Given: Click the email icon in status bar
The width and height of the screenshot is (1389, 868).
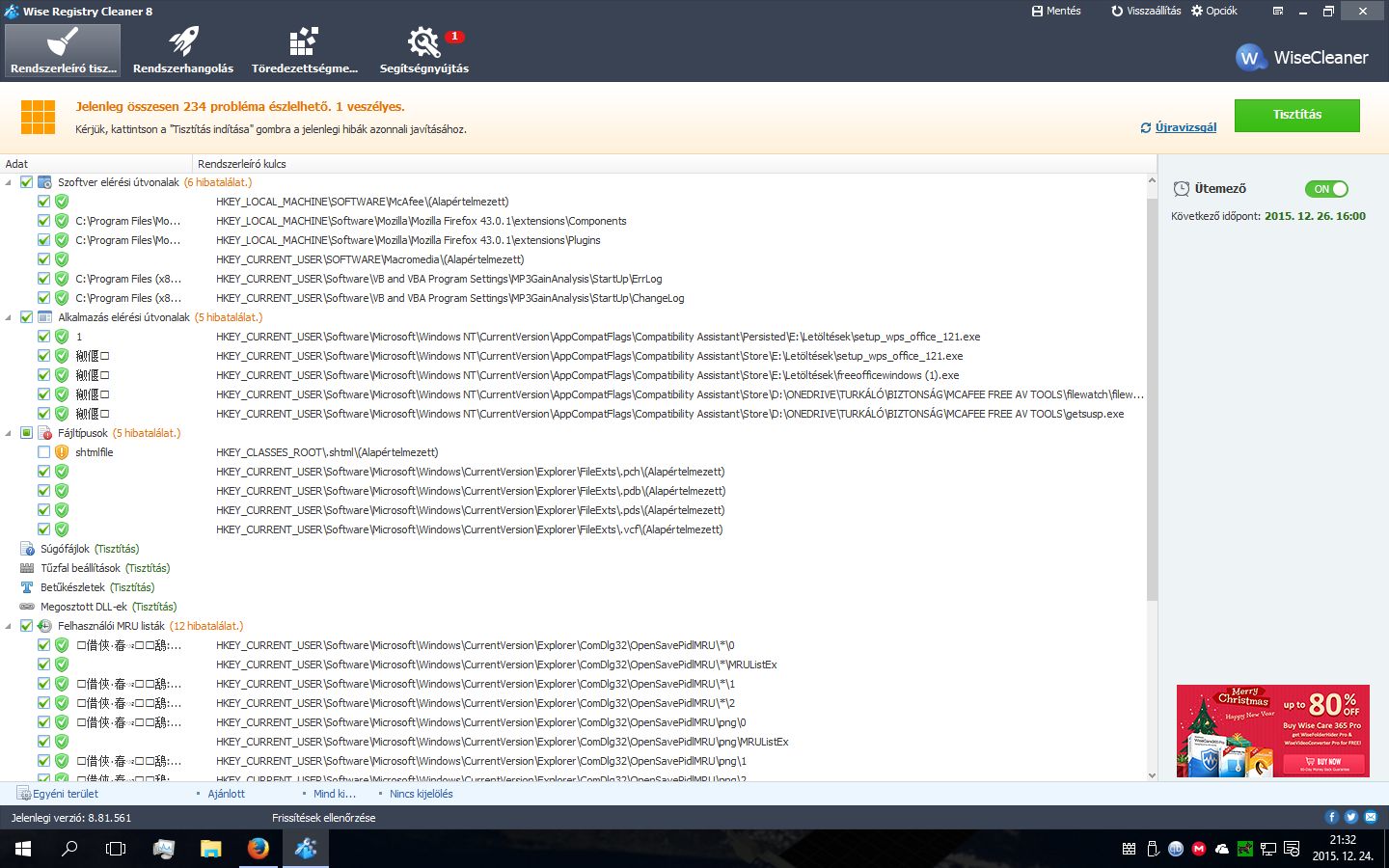Looking at the screenshot, I should [x=1370, y=817].
